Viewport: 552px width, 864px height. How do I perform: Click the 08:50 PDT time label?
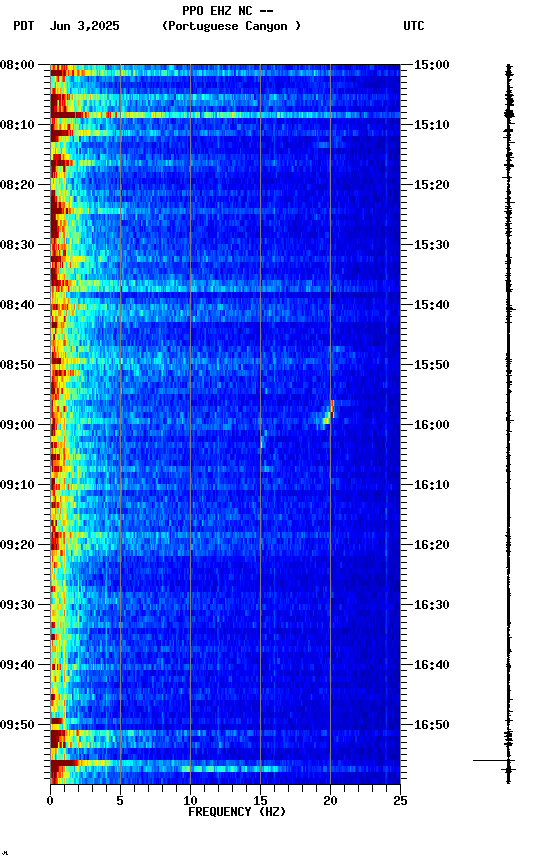tap(17, 365)
